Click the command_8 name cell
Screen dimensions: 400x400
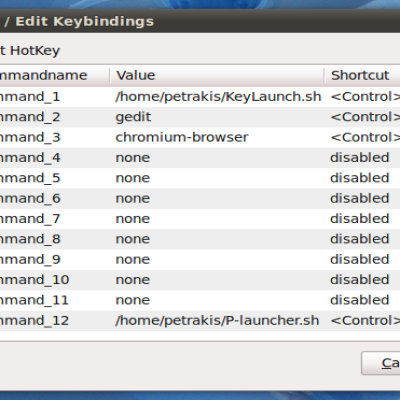point(30,239)
